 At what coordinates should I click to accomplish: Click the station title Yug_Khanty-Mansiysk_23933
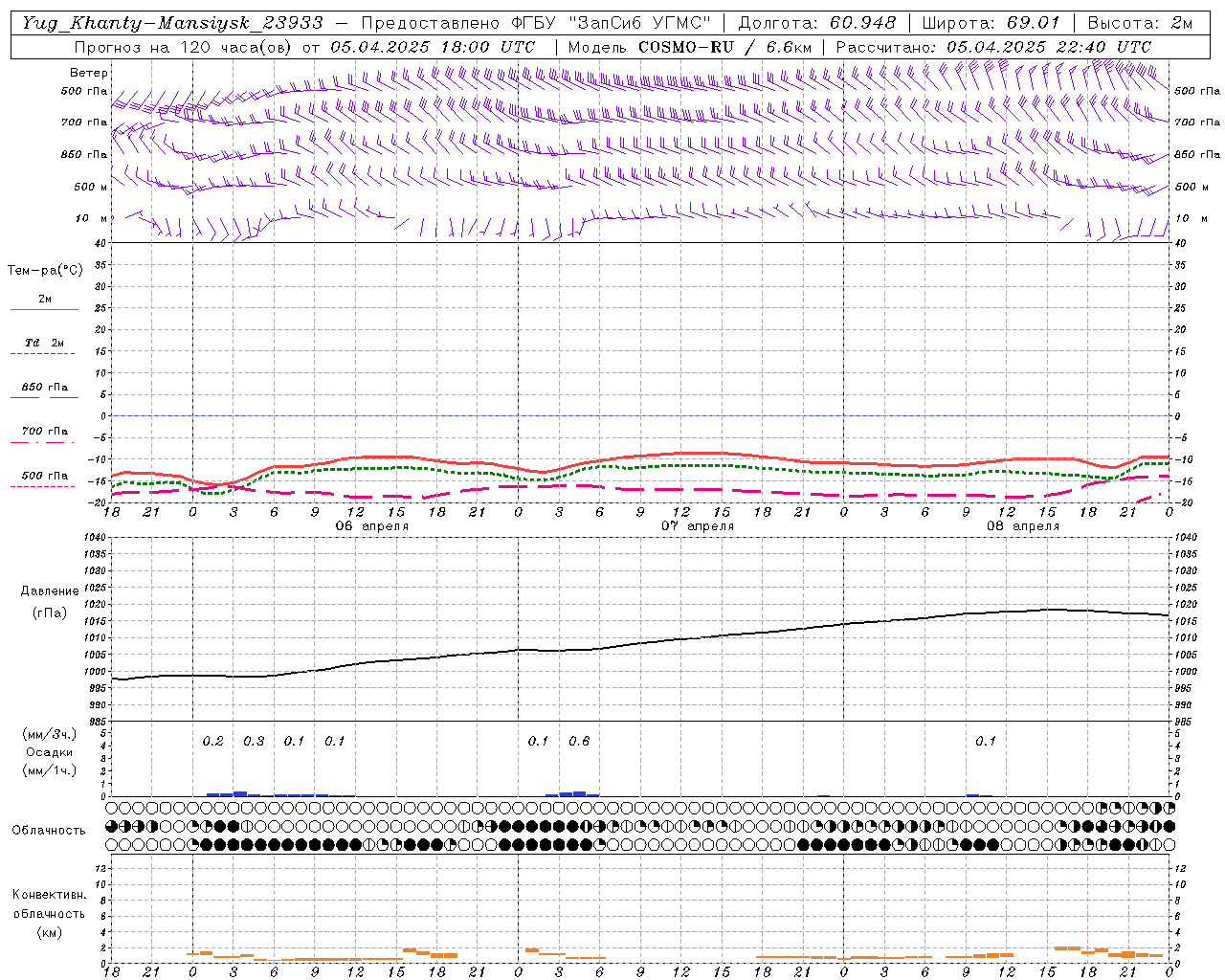(x=172, y=22)
